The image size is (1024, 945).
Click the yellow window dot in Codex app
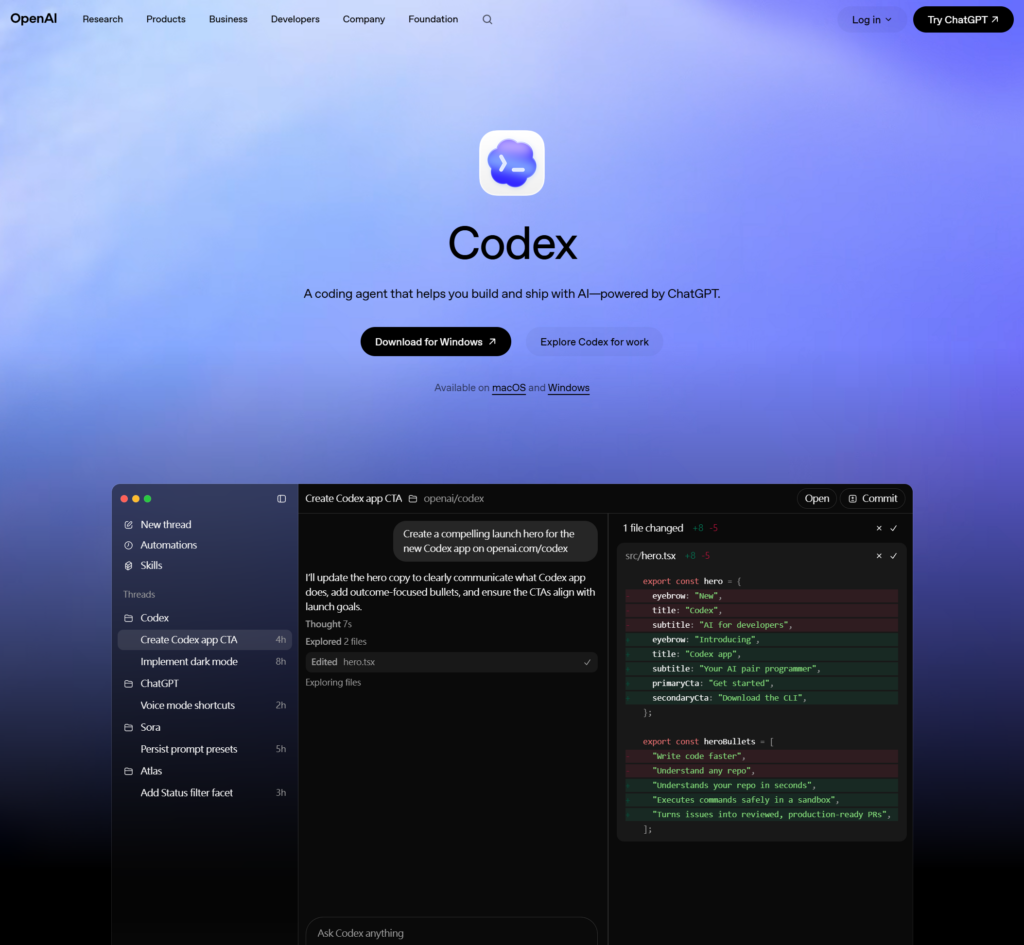point(136,498)
